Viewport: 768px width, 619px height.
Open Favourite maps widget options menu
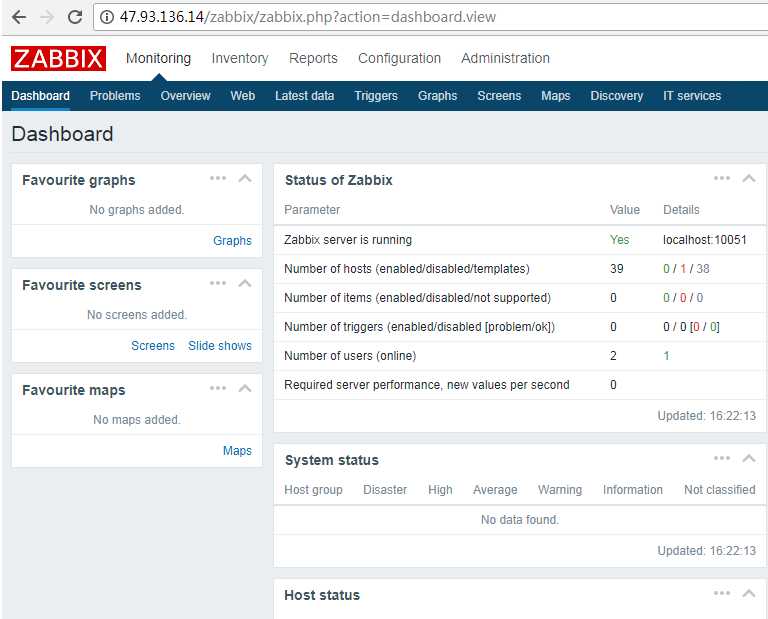(x=218, y=388)
